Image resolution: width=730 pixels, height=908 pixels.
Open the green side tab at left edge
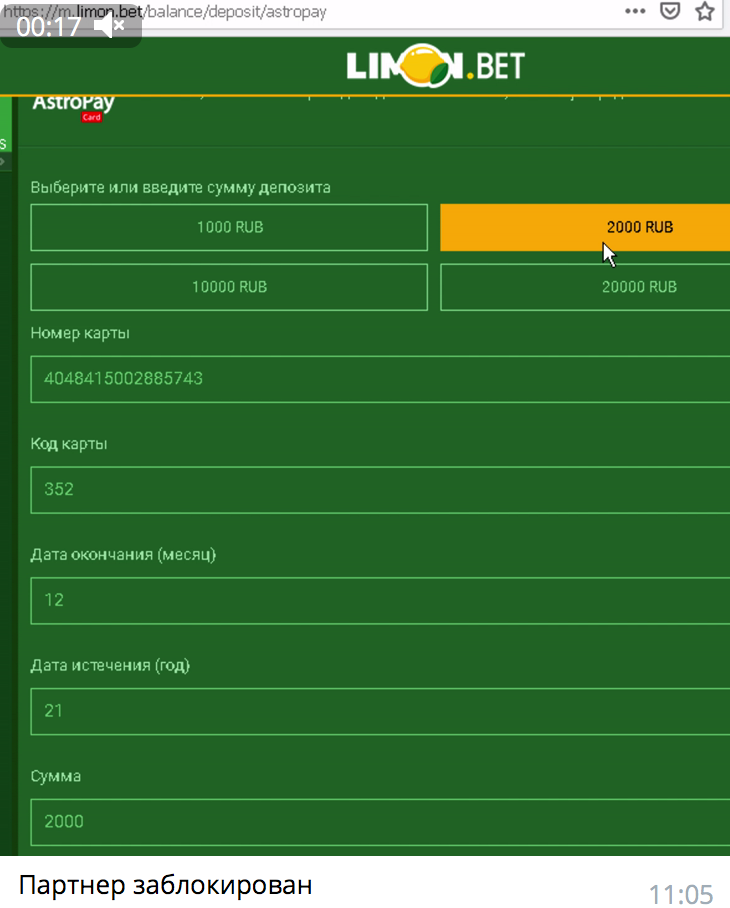[5, 125]
